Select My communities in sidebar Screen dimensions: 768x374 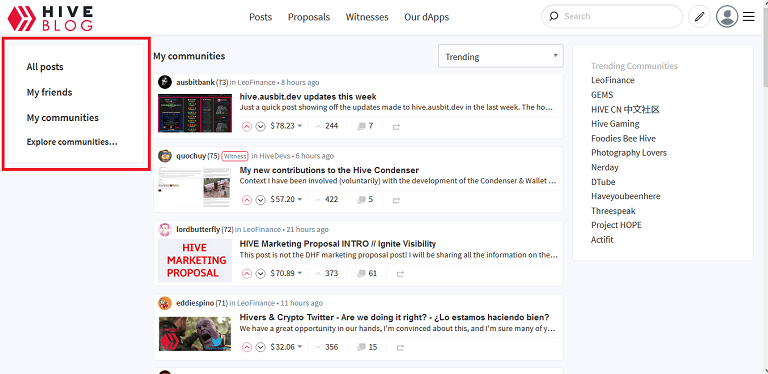pyautogui.click(x=63, y=118)
